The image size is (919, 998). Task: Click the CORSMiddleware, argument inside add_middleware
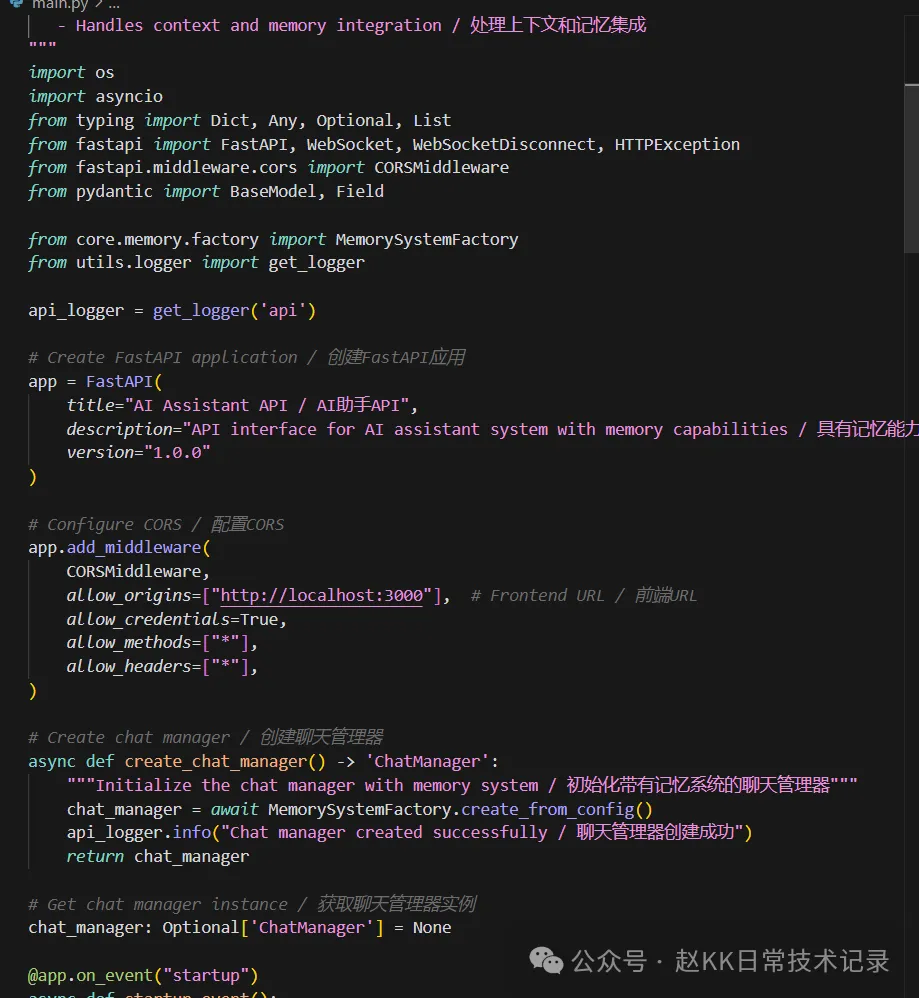138,572
